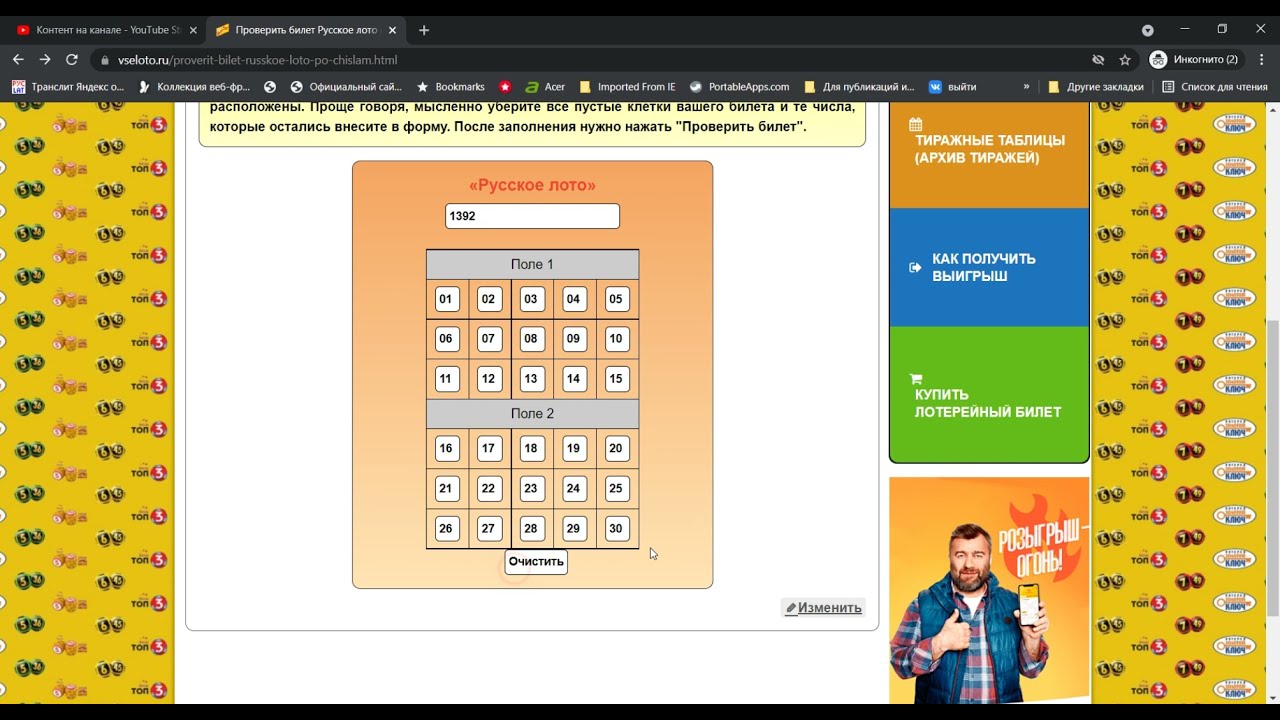This screenshot has height=720, width=1280.
Task: Open Коллекция веб-фр... bookmark
Action: (x=194, y=87)
